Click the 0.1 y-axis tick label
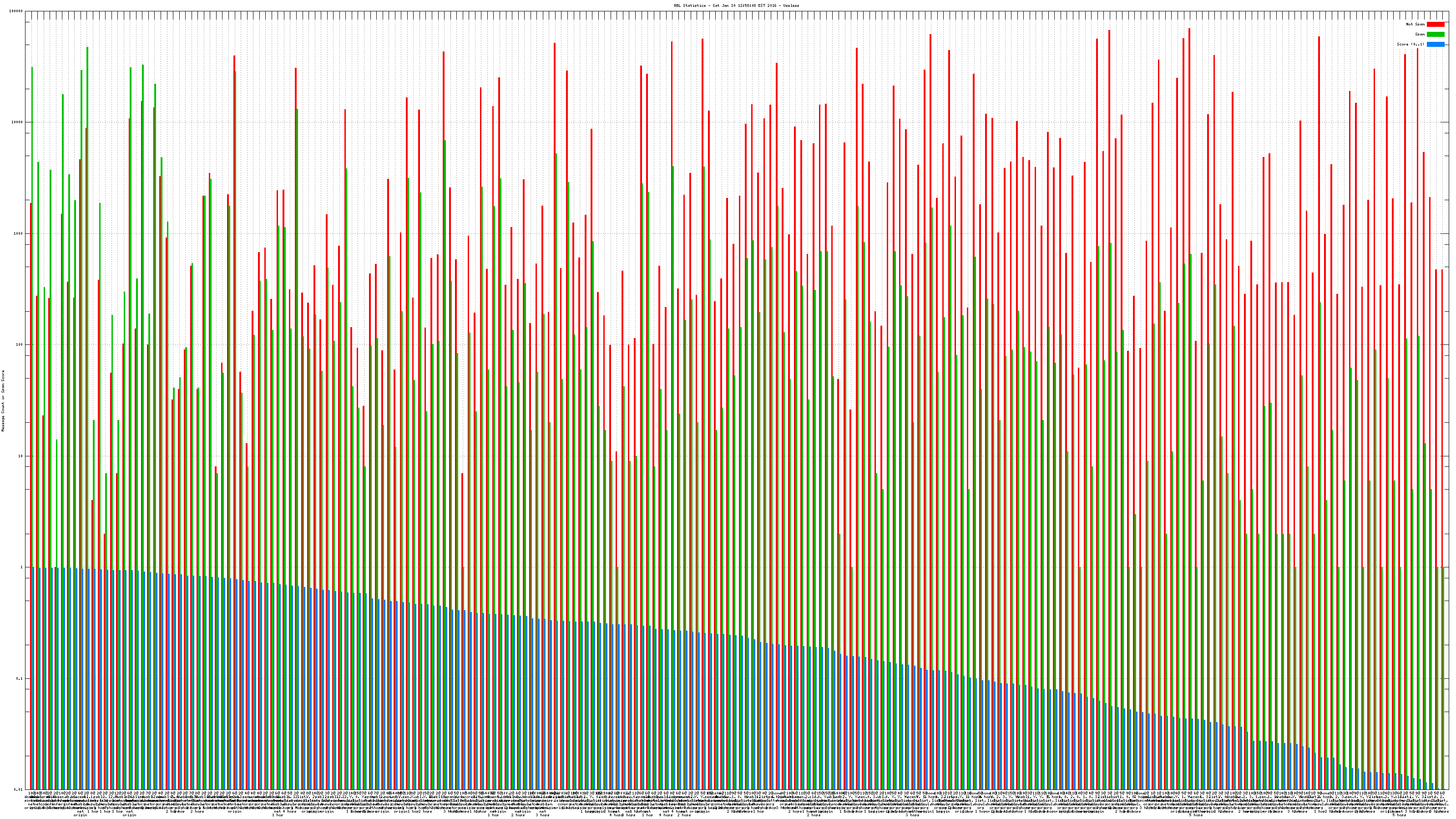Image resolution: width=1456 pixels, height=819 pixels. pyautogui.click(x=20, y=679)
